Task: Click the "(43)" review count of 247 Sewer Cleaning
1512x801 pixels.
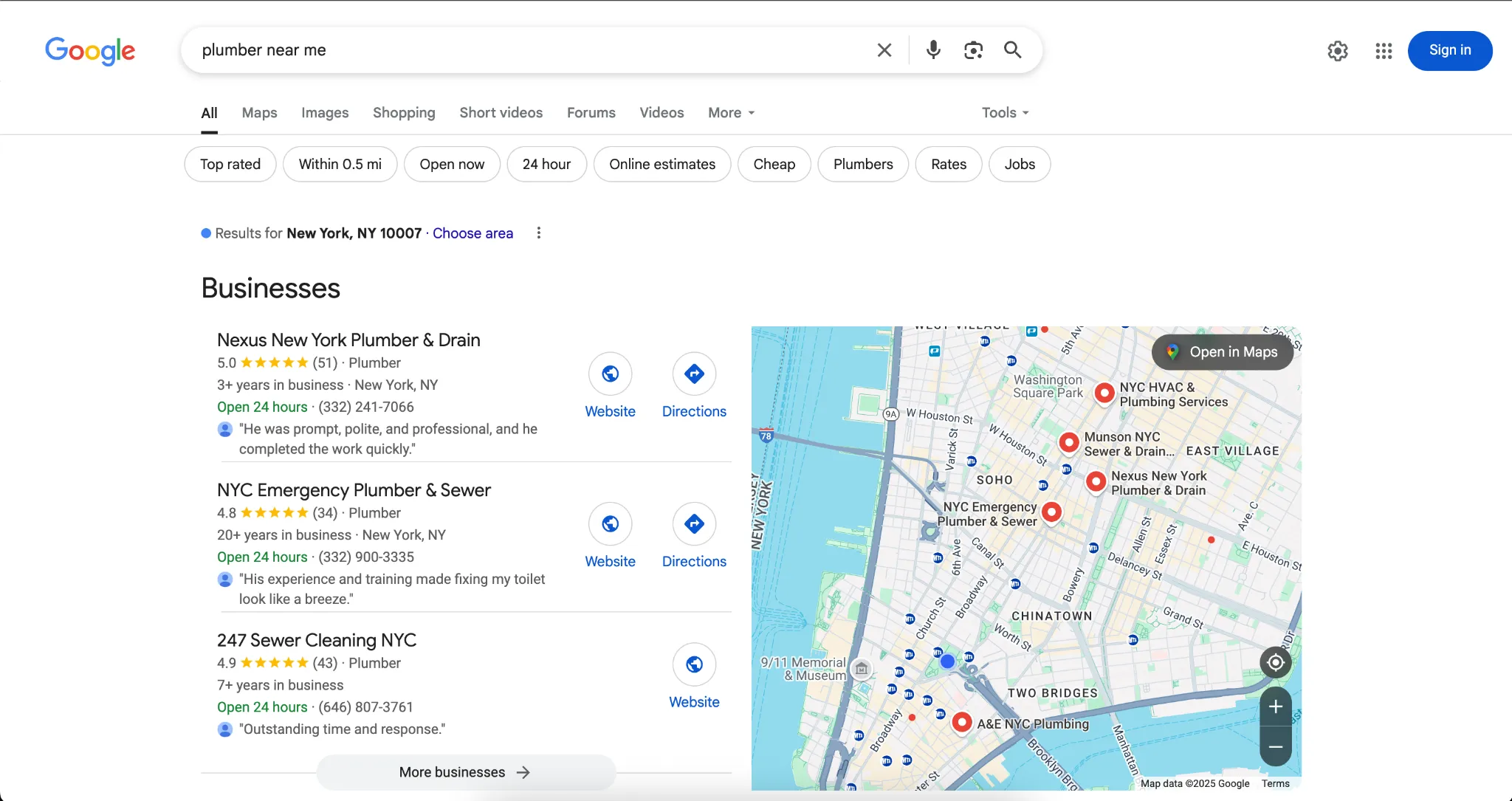Action: point(325,663)
